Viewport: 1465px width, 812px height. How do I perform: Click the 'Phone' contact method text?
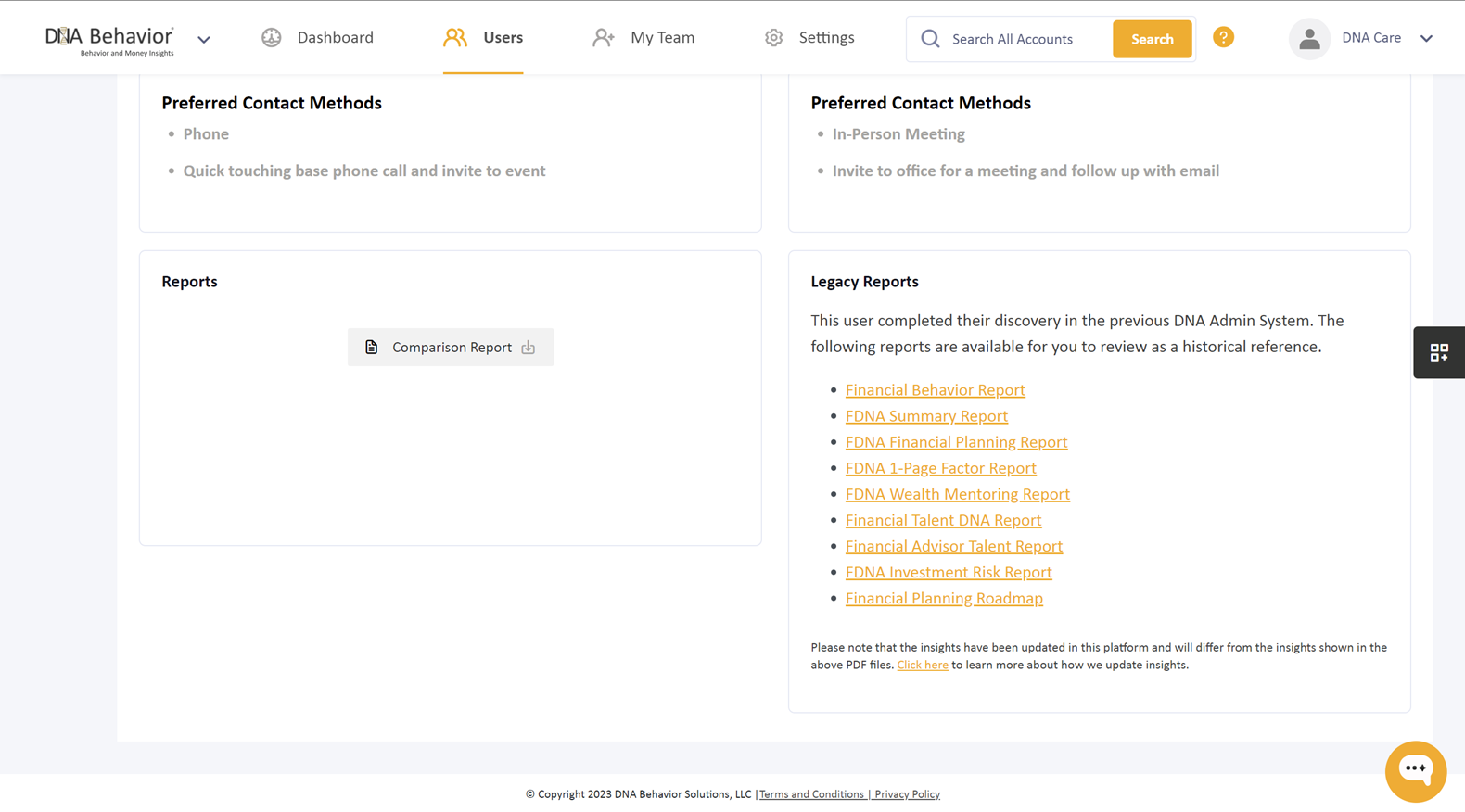tap(206, 134)
